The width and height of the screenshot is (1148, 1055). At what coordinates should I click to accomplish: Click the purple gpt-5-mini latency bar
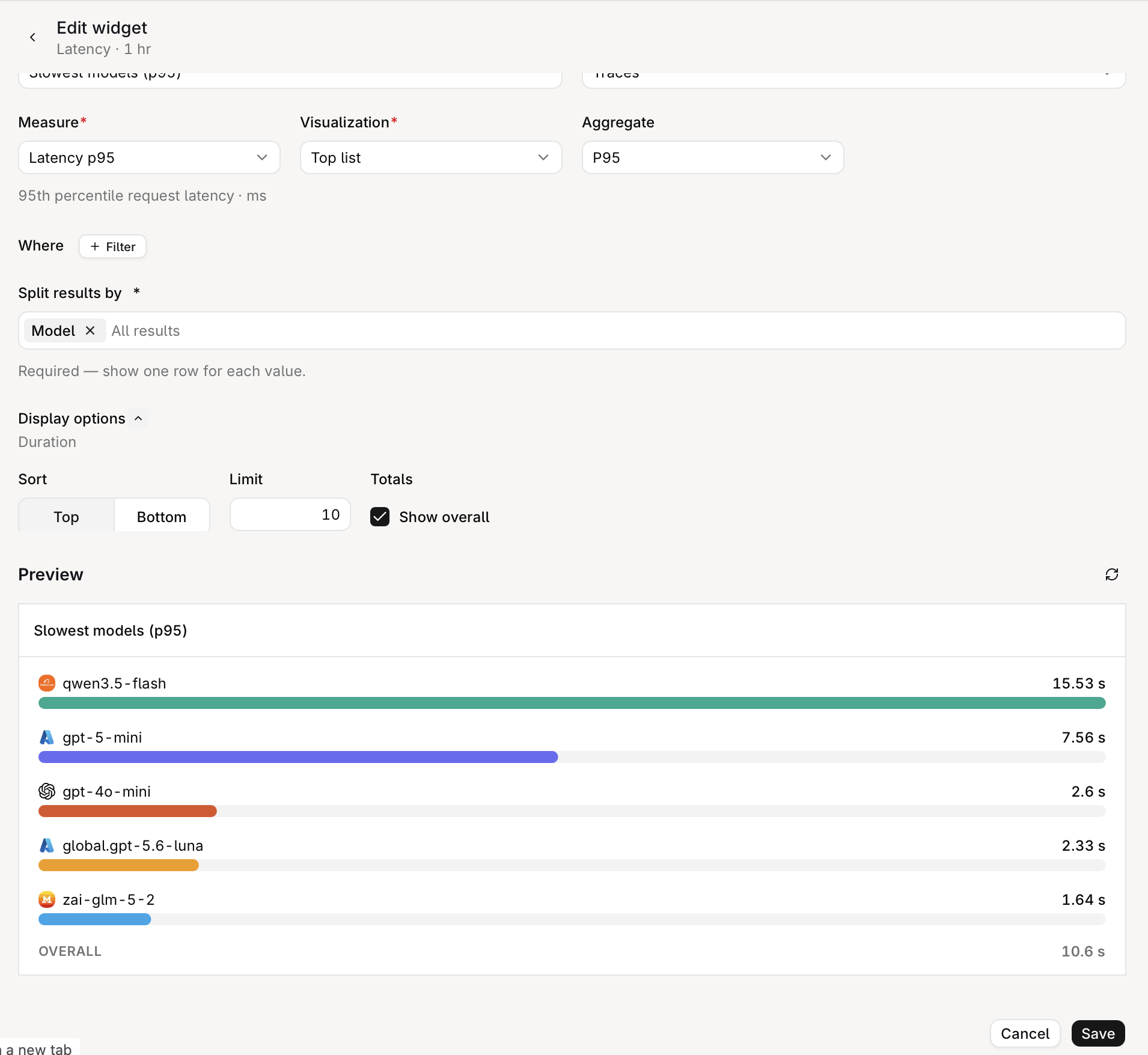point(298,757)
